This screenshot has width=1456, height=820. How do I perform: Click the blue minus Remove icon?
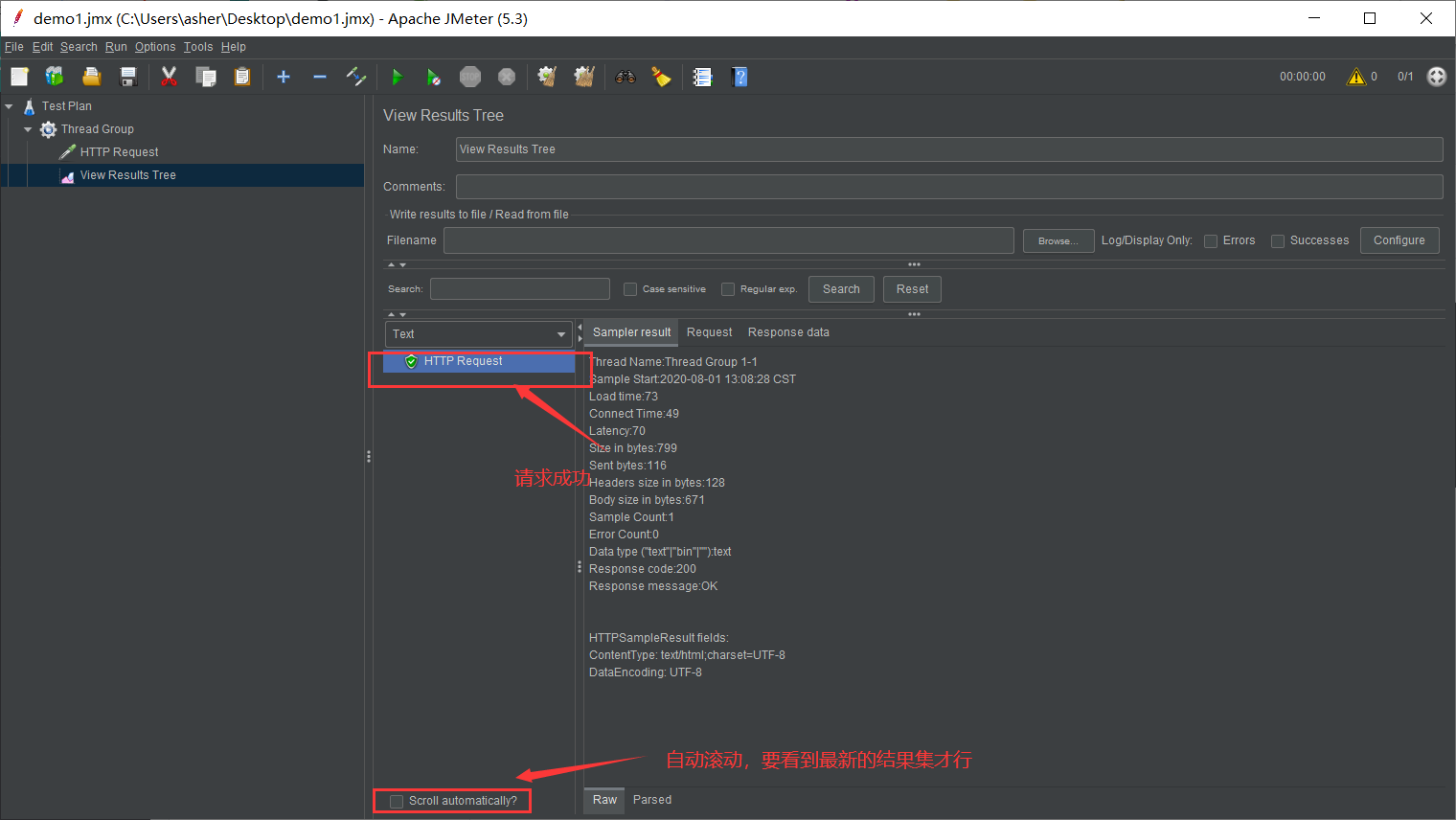(x=320, y=77)
